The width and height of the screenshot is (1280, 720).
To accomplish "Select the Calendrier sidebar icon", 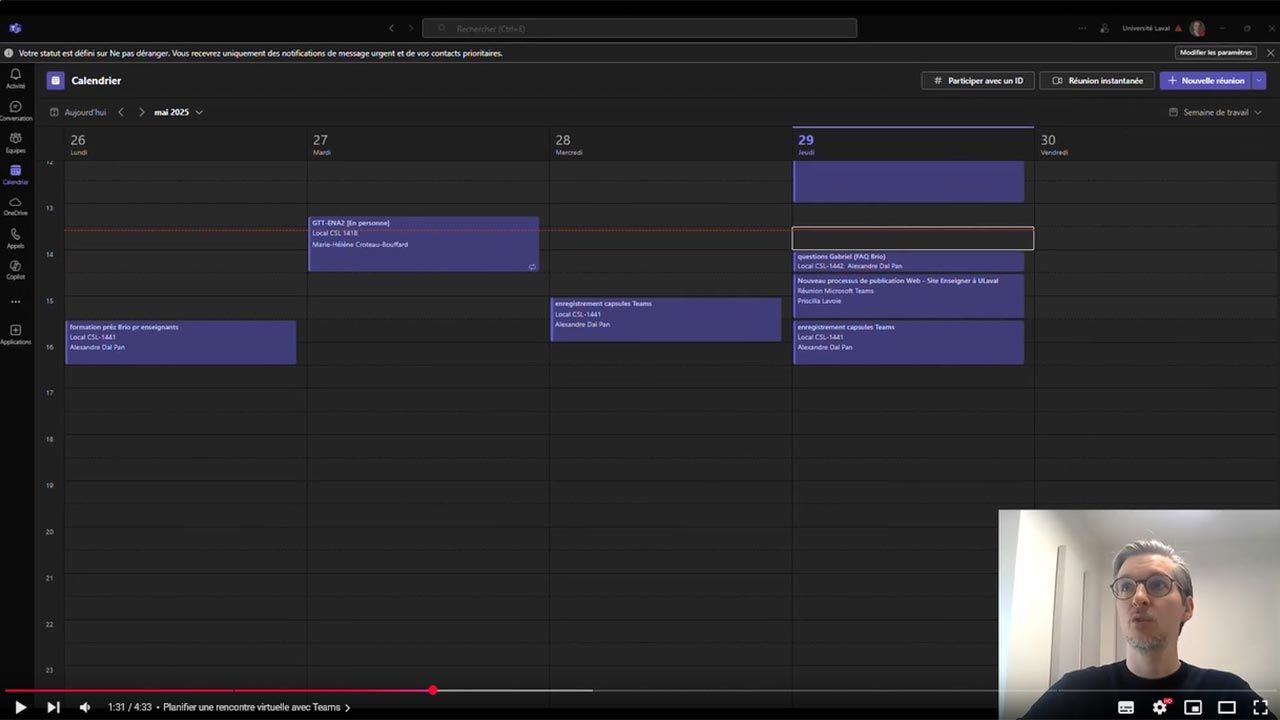I will (15, 174).
